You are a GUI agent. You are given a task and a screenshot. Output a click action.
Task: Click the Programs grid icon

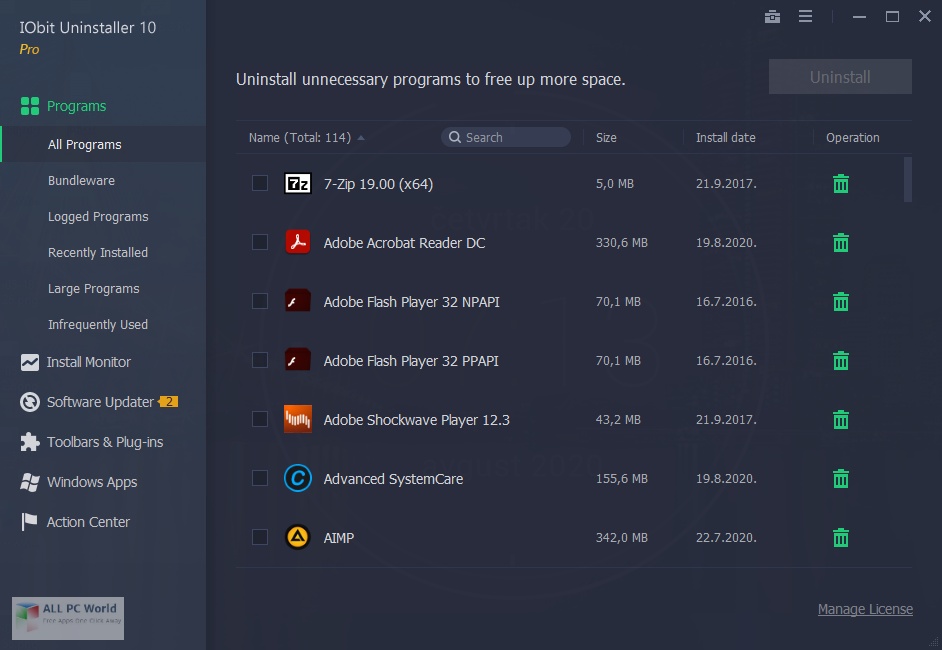click(29, 106)
